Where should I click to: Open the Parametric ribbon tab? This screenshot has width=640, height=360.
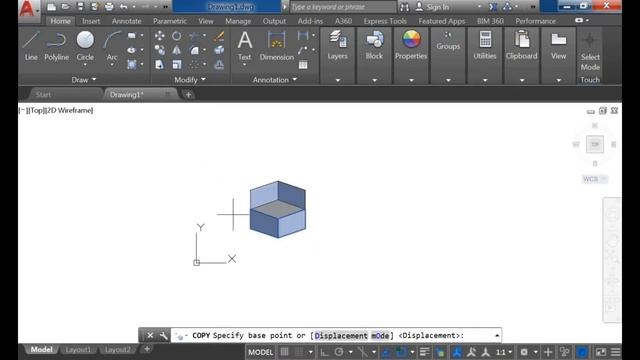pos(170,21)
